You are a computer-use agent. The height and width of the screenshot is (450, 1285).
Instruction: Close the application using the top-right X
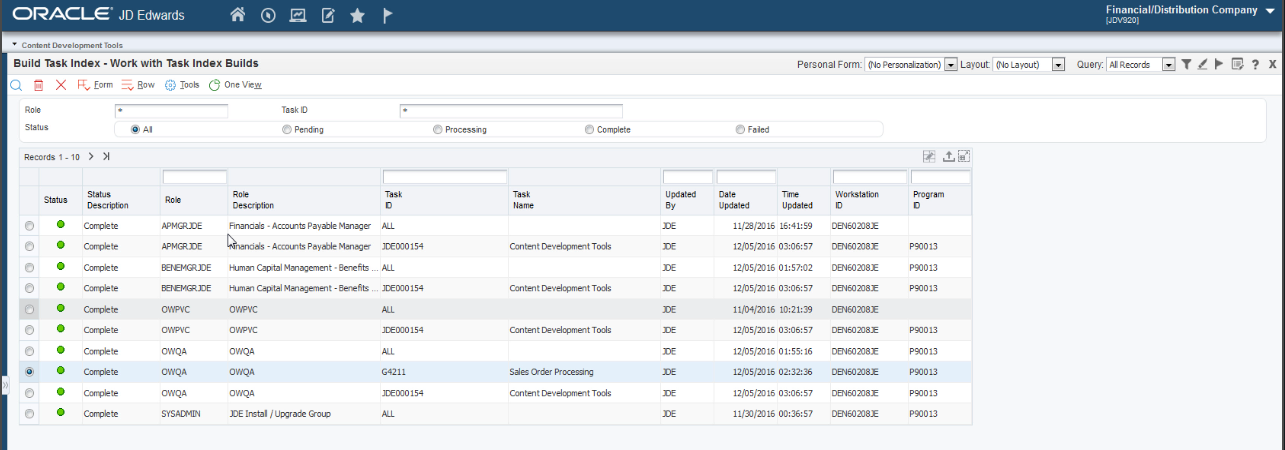coord(1272,64)
